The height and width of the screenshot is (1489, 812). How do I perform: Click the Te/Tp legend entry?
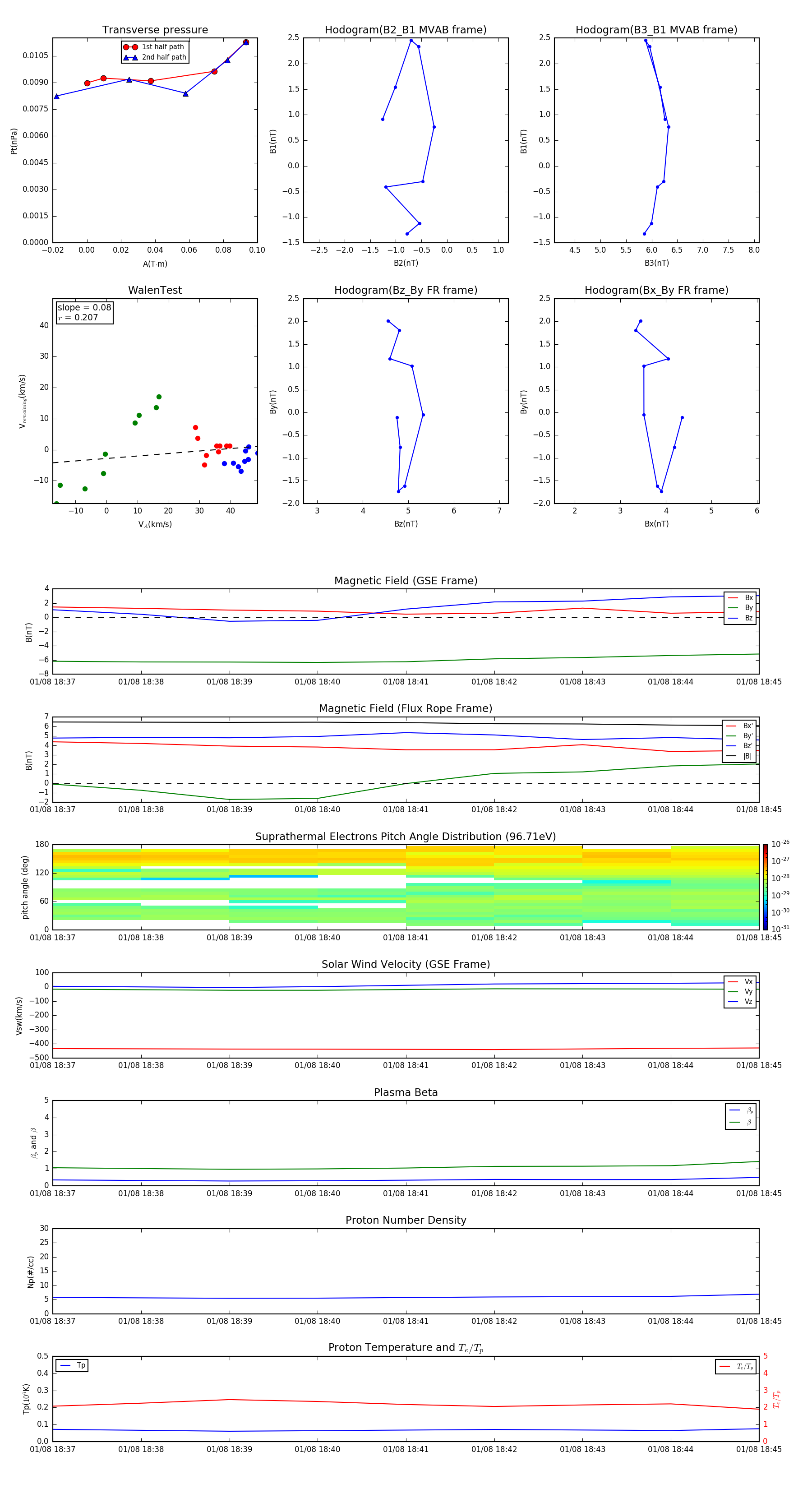pos(736,1366)
